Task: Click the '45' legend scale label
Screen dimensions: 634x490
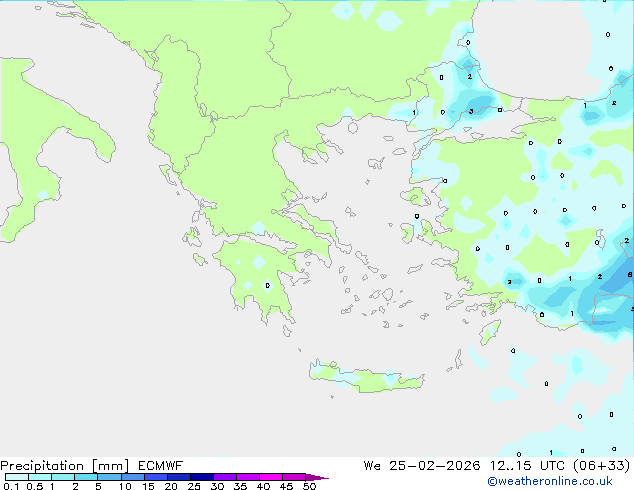Action: coord(286,486)
